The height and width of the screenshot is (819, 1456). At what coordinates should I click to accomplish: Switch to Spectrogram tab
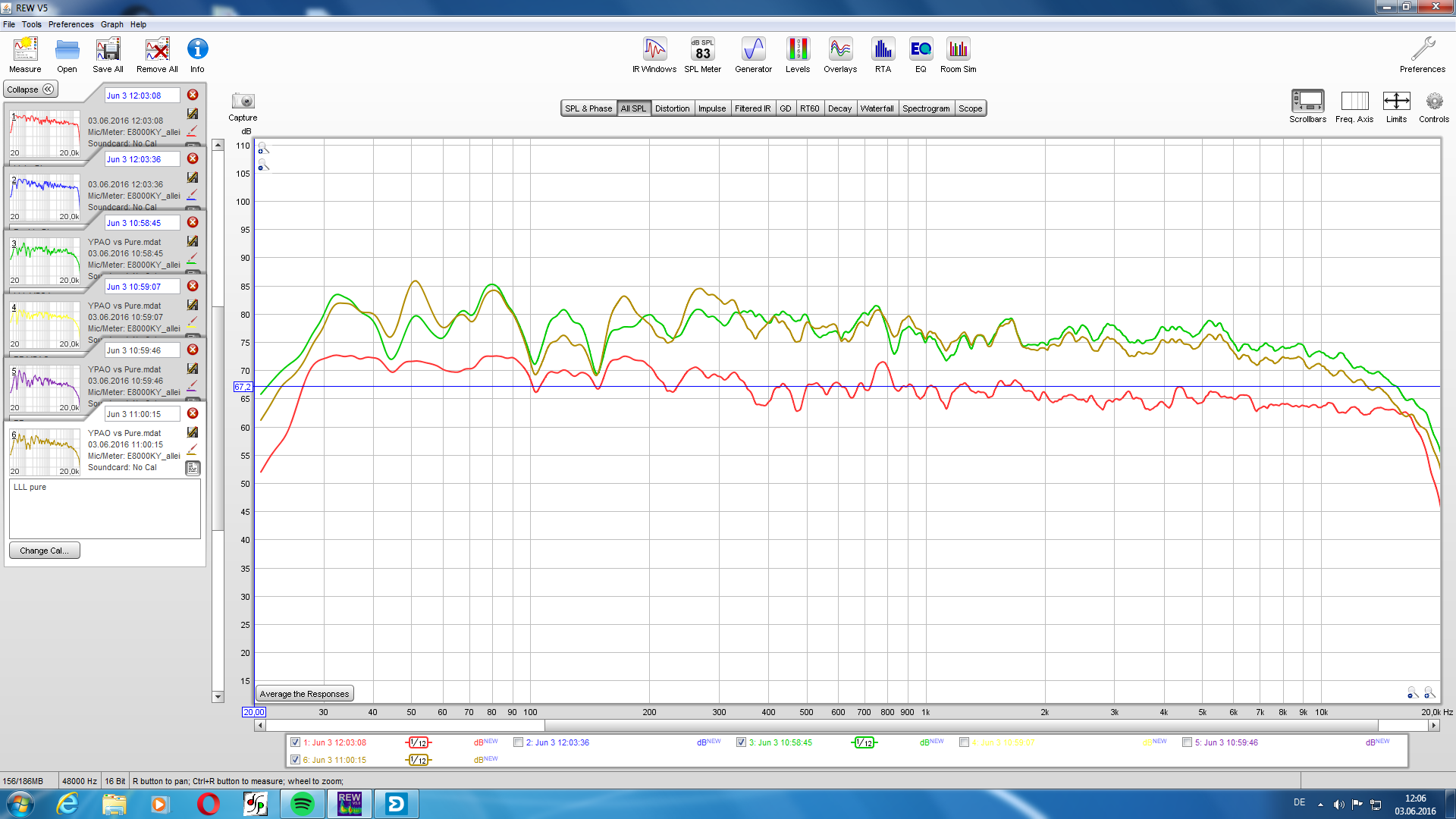[926, 108]
